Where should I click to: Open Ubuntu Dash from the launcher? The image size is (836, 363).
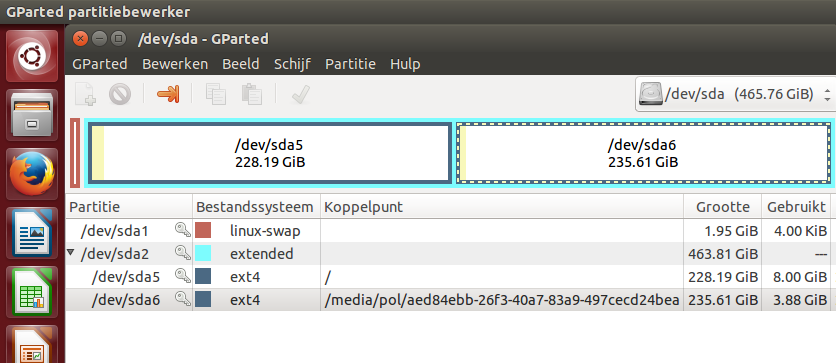tap(32, 56)
